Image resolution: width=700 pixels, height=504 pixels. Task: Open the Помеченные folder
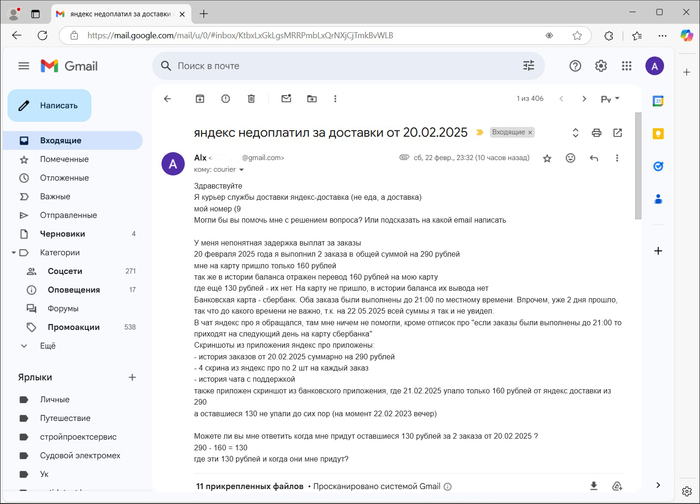73,159
